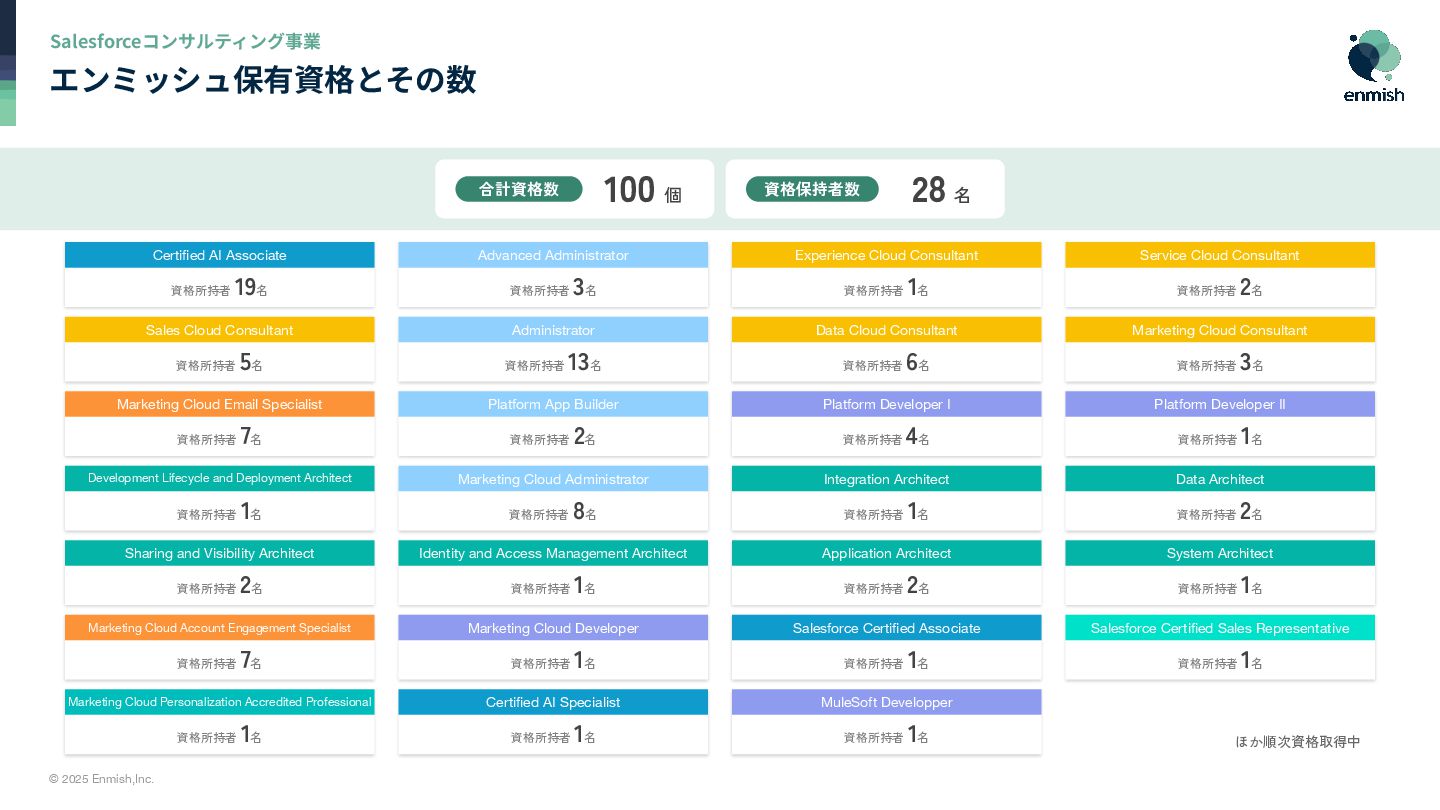Image resolution: width=1440 pixels, height=810 pixels.
Task: Click Salesforce Certified Sales Representative header
Action: click(x=1220, y=628)
